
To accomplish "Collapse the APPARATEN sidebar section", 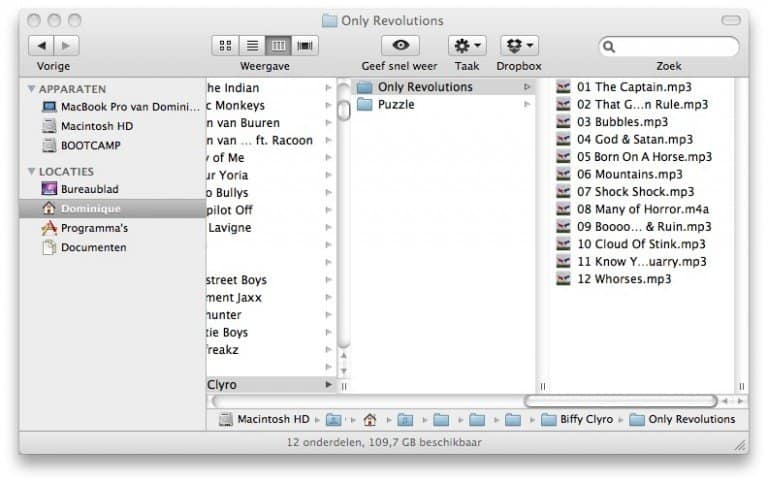I will [x=31, y=89].
